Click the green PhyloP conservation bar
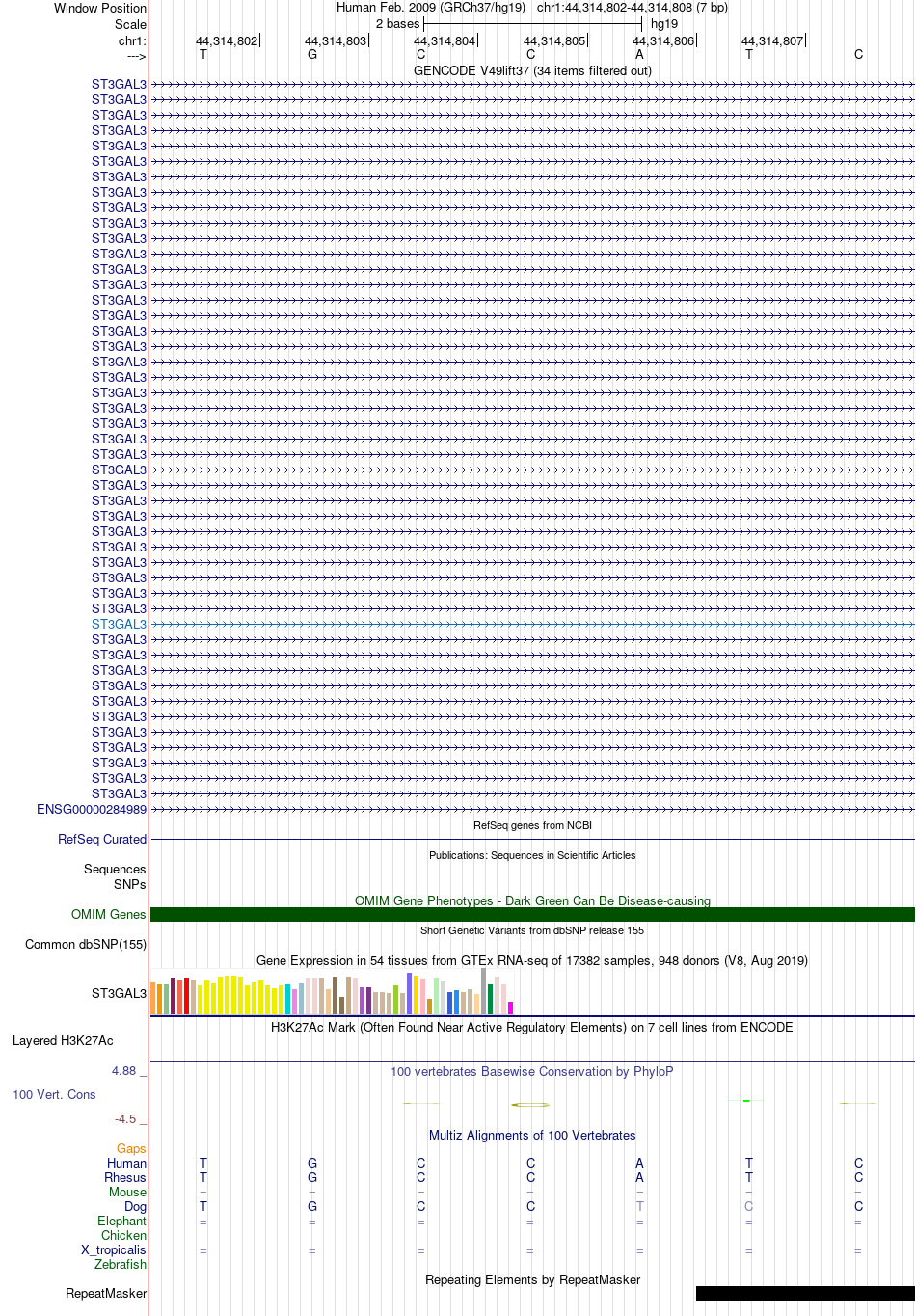Viewport: 916px width, 1316px height. coord(746,1100)
